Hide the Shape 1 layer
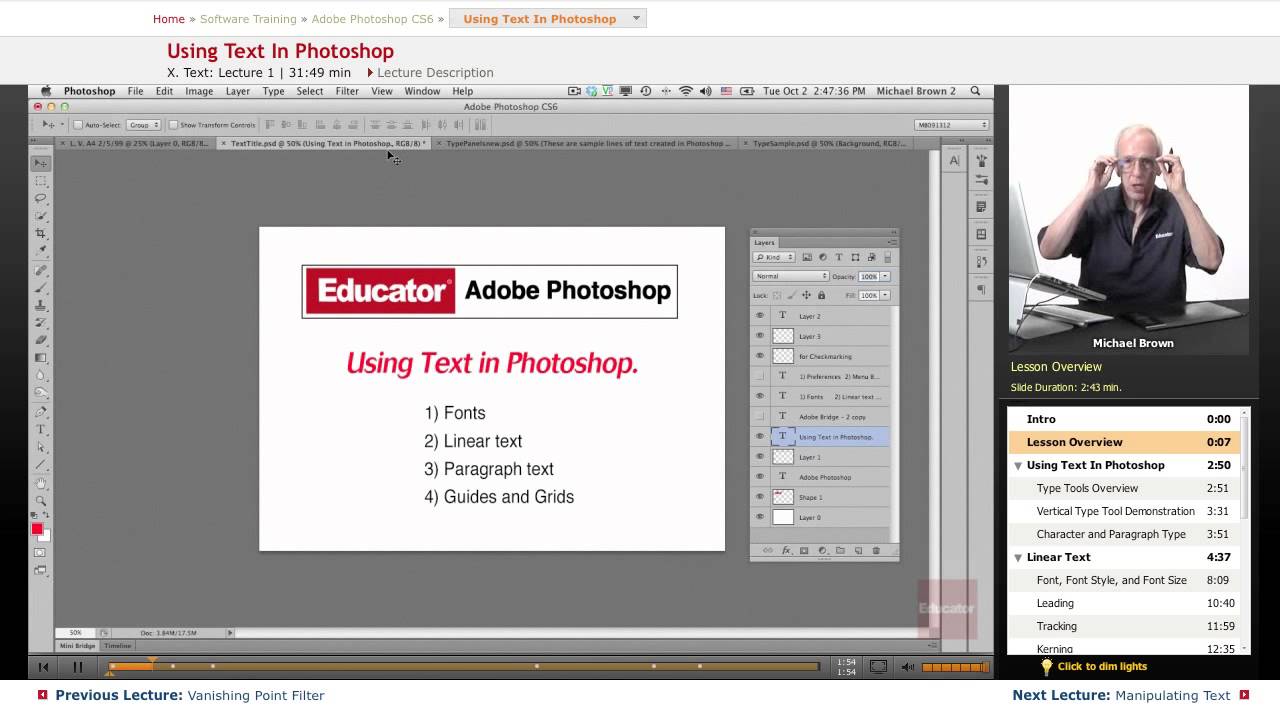1280x720 pixels. (x=760, y=497)
